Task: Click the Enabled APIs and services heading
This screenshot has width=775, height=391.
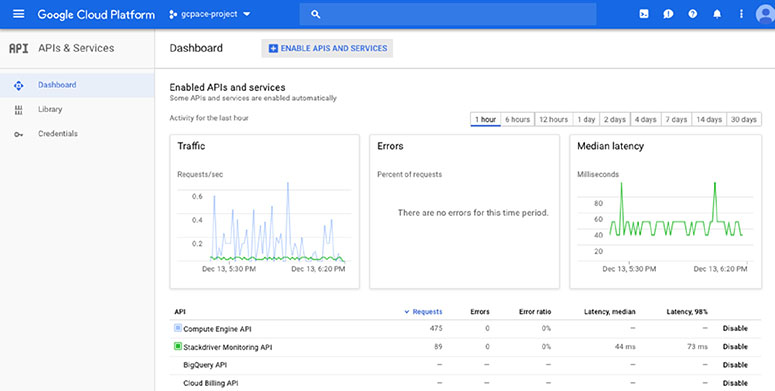Action: coord(227,87)
